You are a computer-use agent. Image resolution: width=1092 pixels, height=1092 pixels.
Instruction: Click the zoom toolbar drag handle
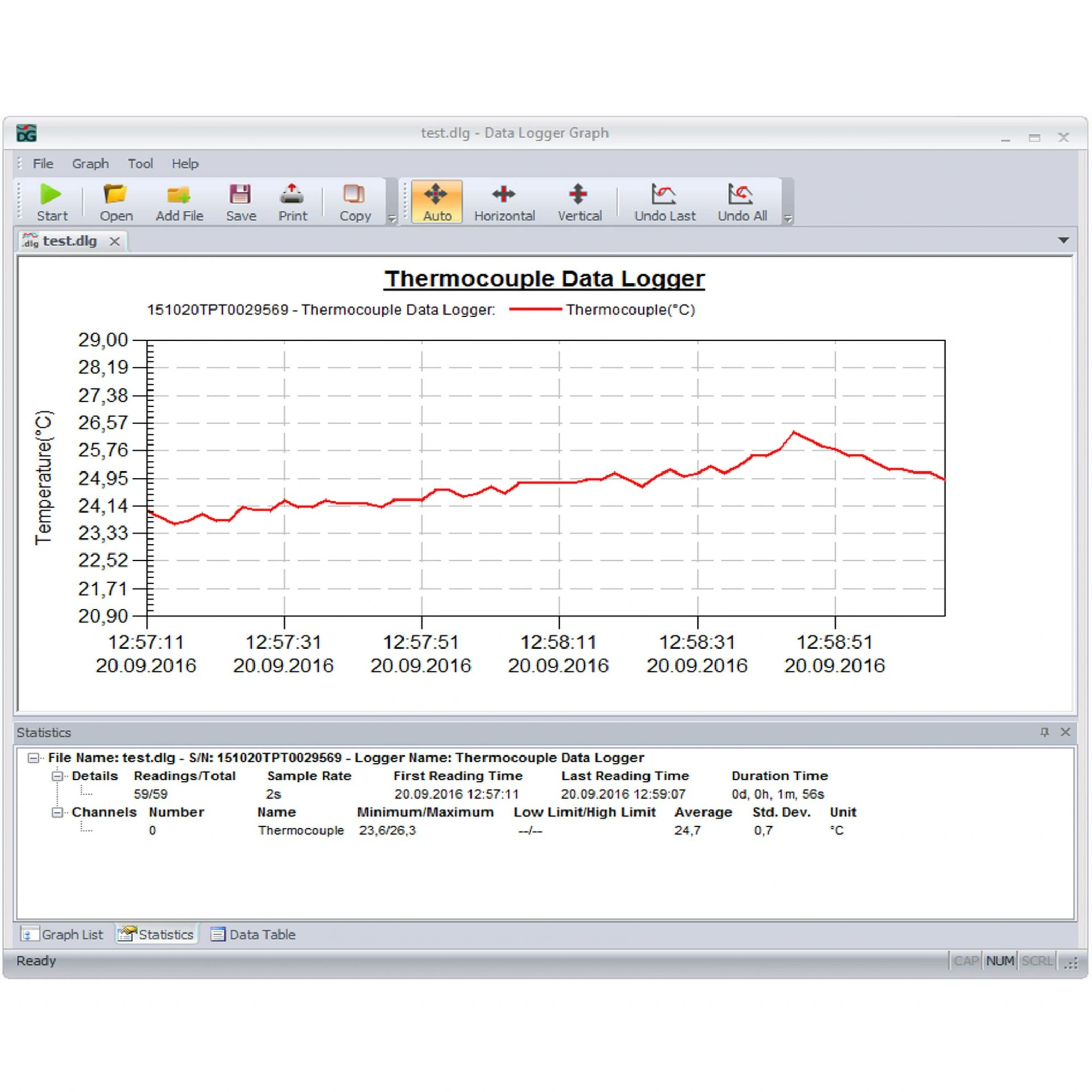pyautogui.click(x=405, y=201)
